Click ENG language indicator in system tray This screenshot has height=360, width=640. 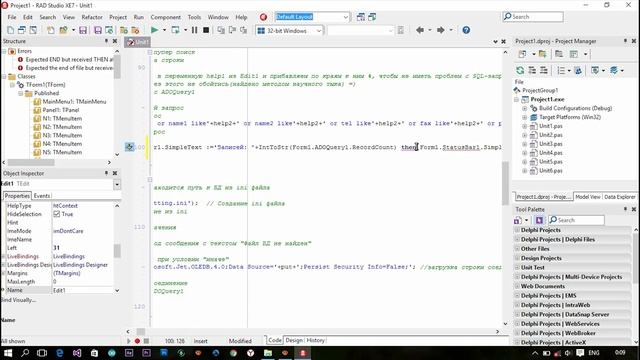tap(593, 353)
